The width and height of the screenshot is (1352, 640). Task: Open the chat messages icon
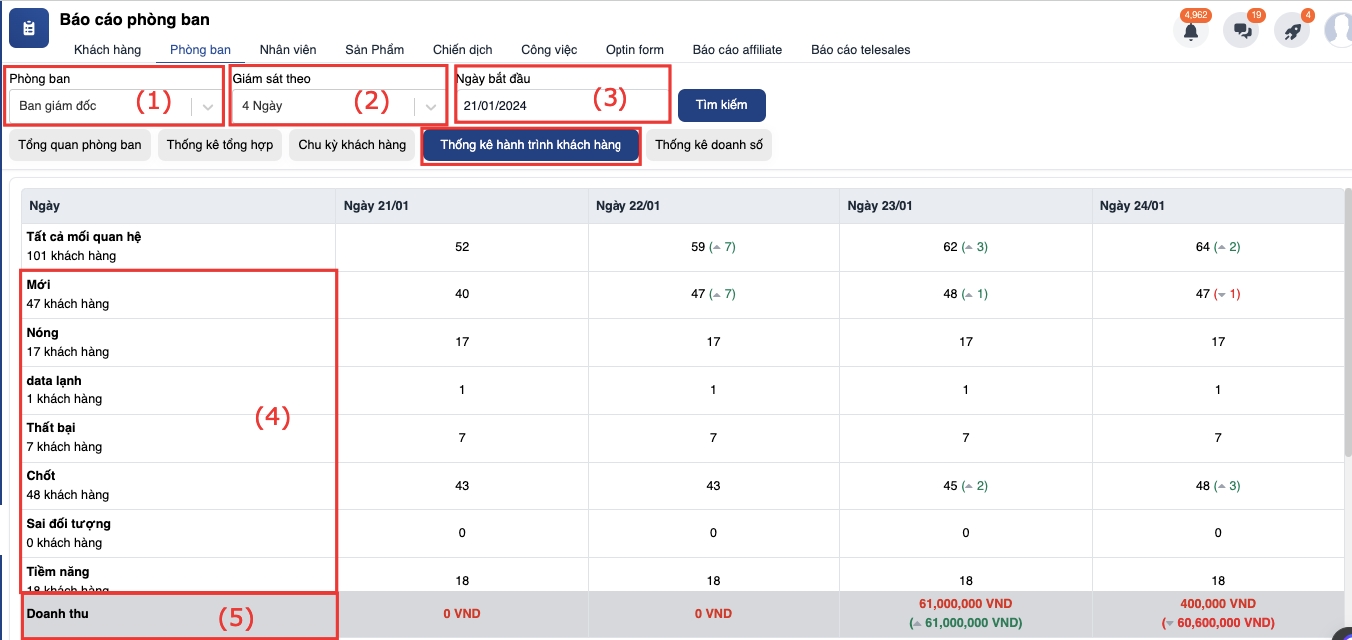pos(1242,31)
